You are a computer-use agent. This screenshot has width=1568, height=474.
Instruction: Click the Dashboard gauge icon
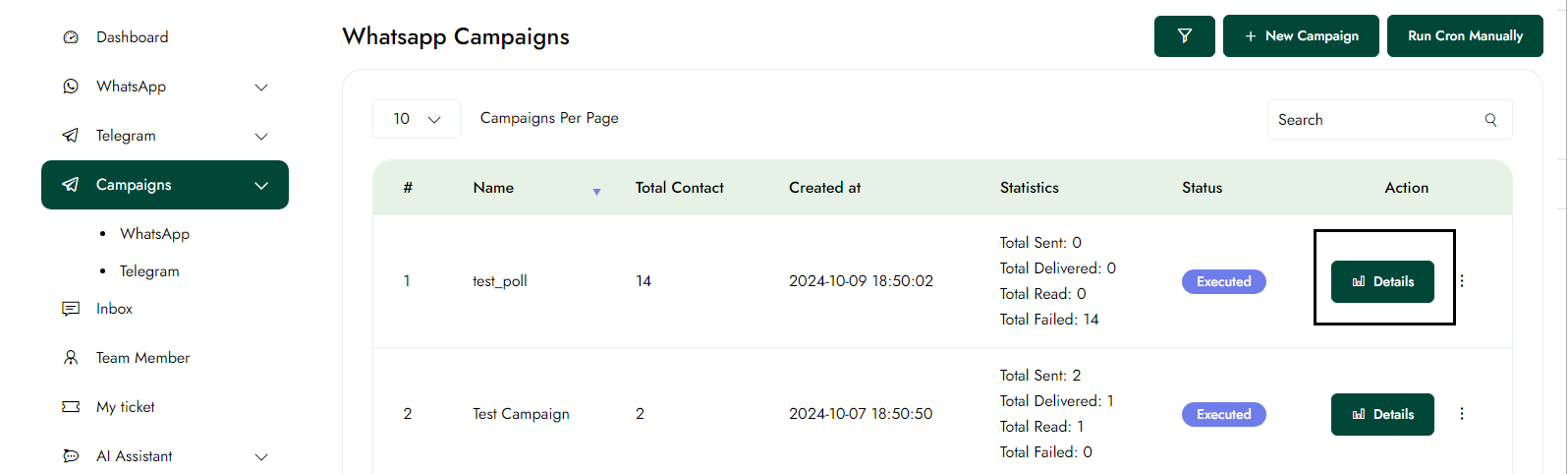71,37
